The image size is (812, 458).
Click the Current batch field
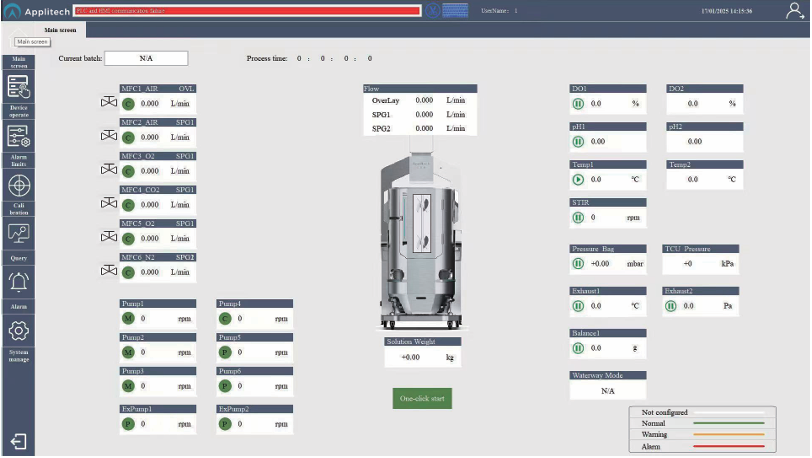coord(146,59)
